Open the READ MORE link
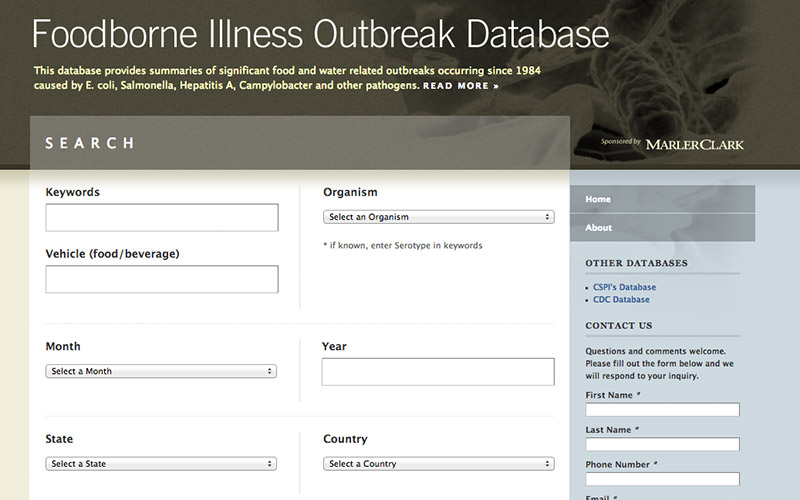 click(x=461, y=86)
